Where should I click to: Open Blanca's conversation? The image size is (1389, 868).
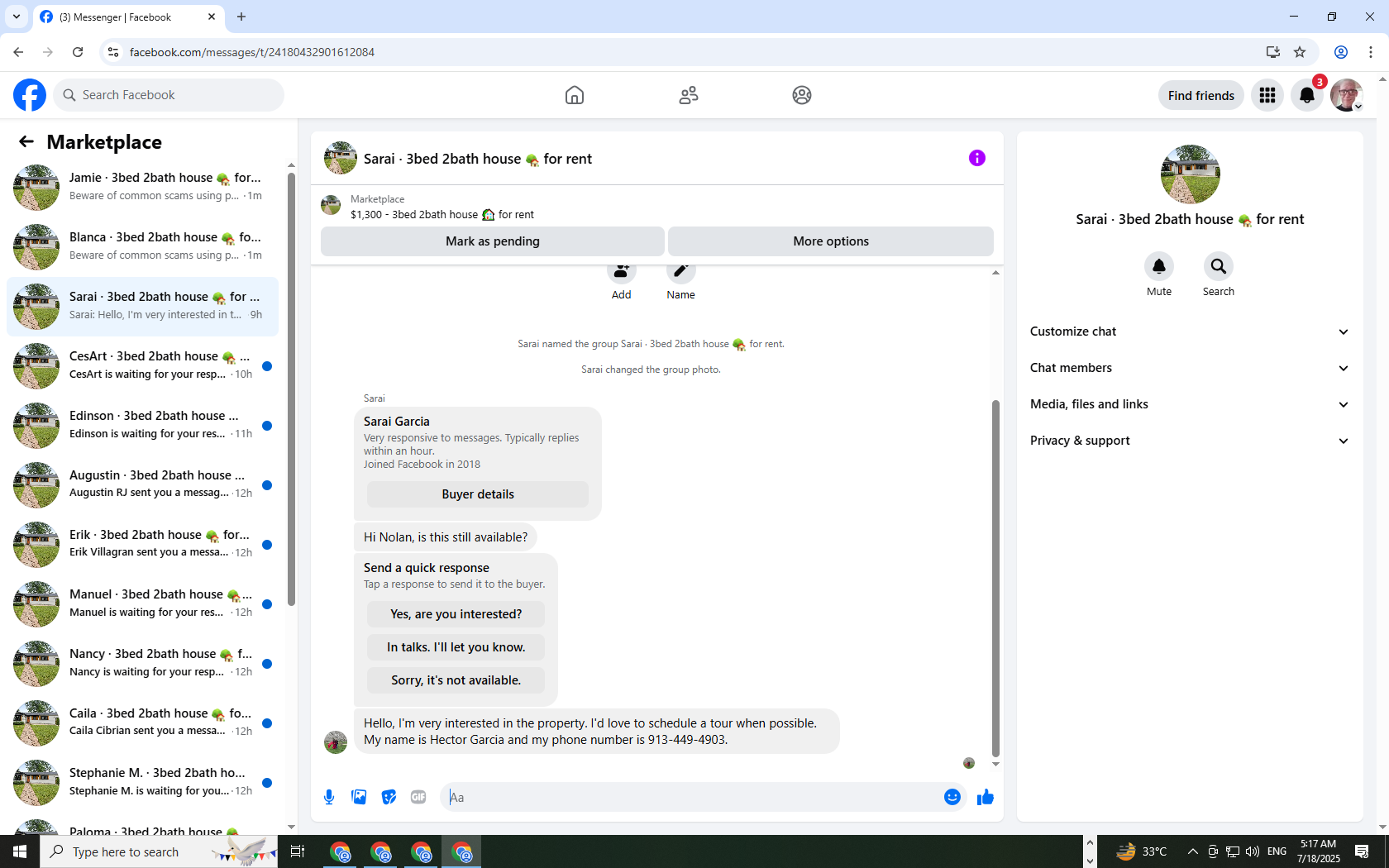(x=142, y=246)
